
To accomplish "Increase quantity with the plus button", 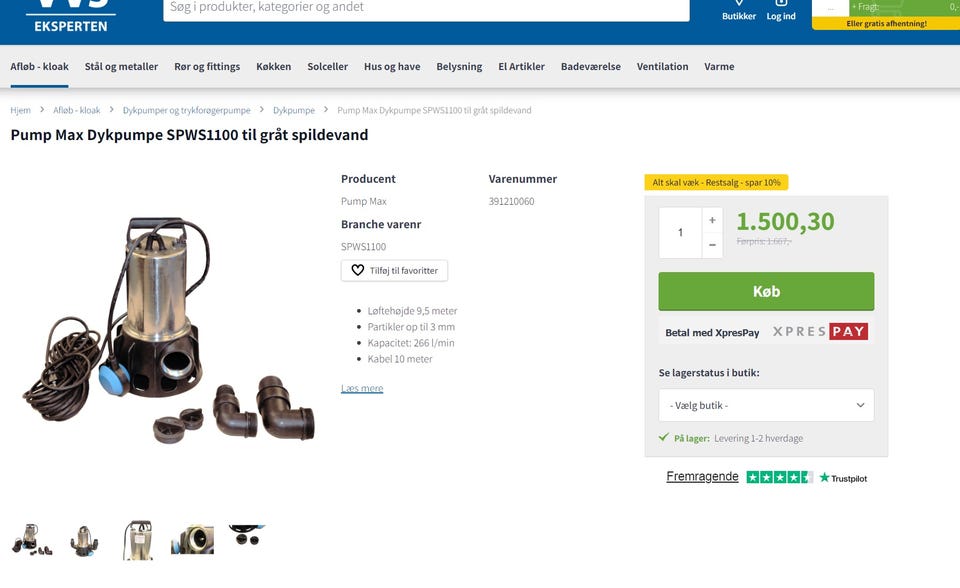I will click(712, 220).
